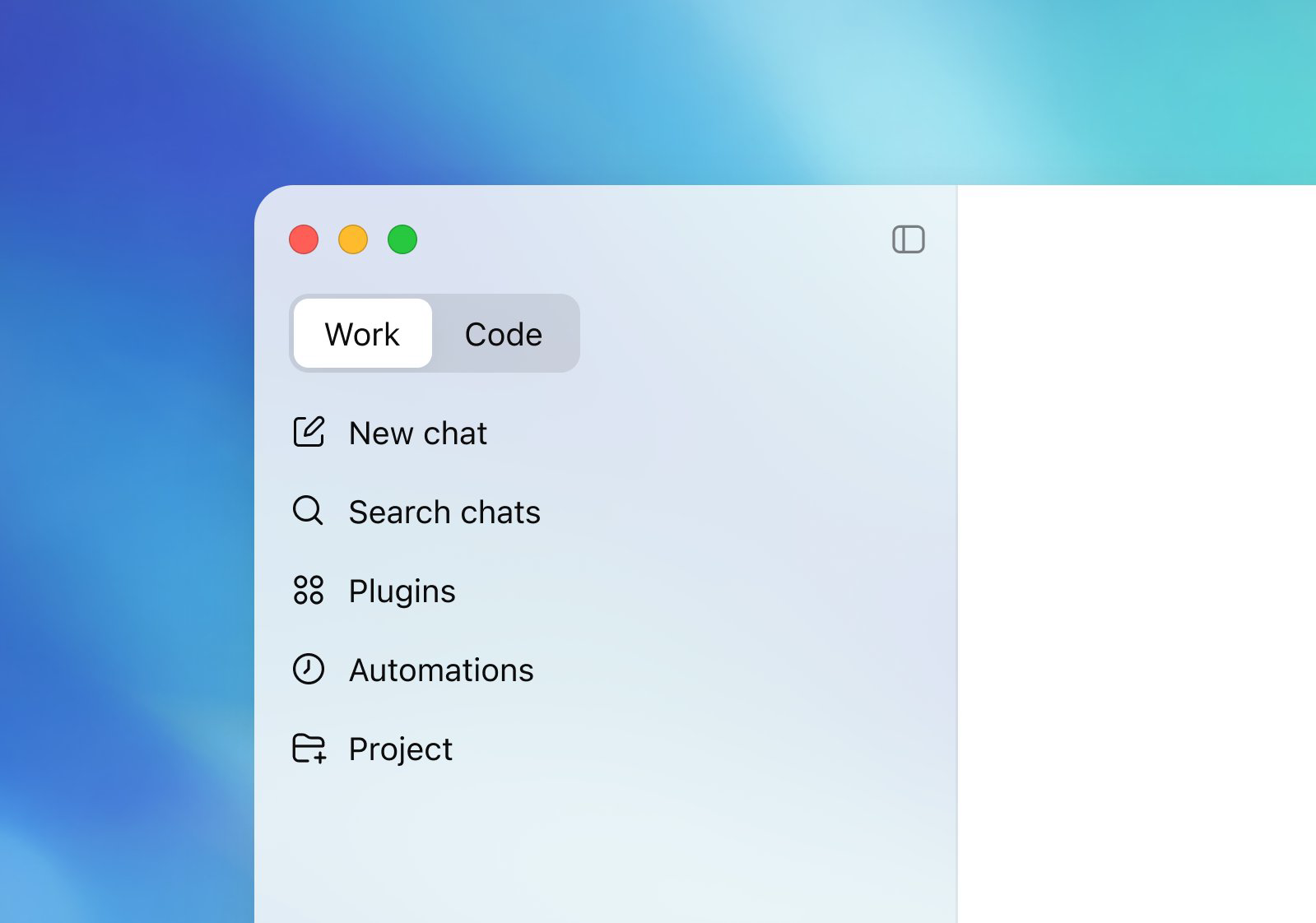Click the Search chats magnifier icon
Screen dimensions: 1316x923
(309, 511)
